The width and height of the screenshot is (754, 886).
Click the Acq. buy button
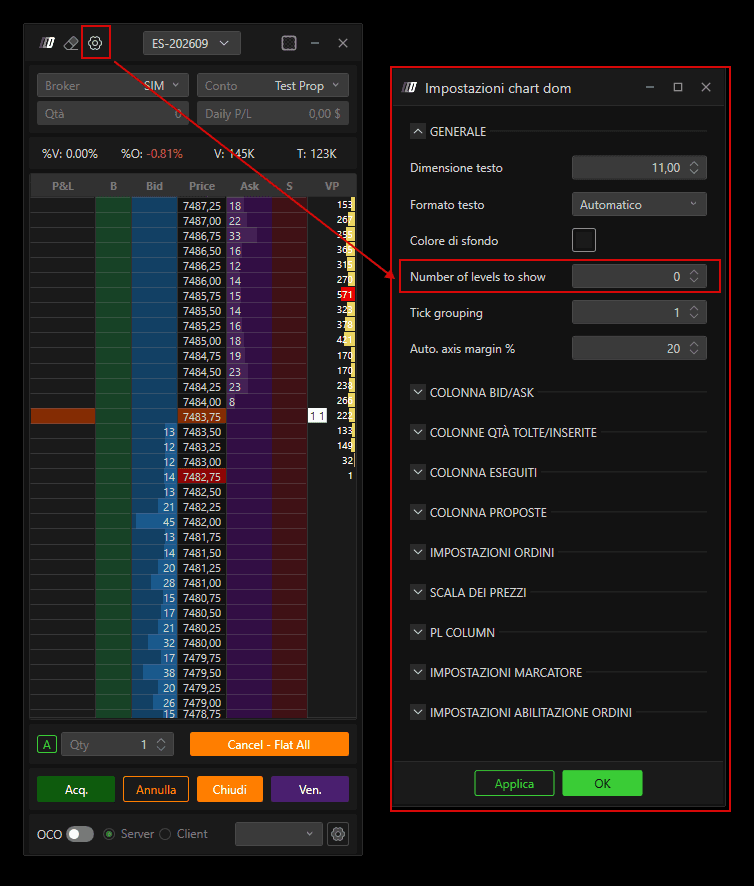76,789
